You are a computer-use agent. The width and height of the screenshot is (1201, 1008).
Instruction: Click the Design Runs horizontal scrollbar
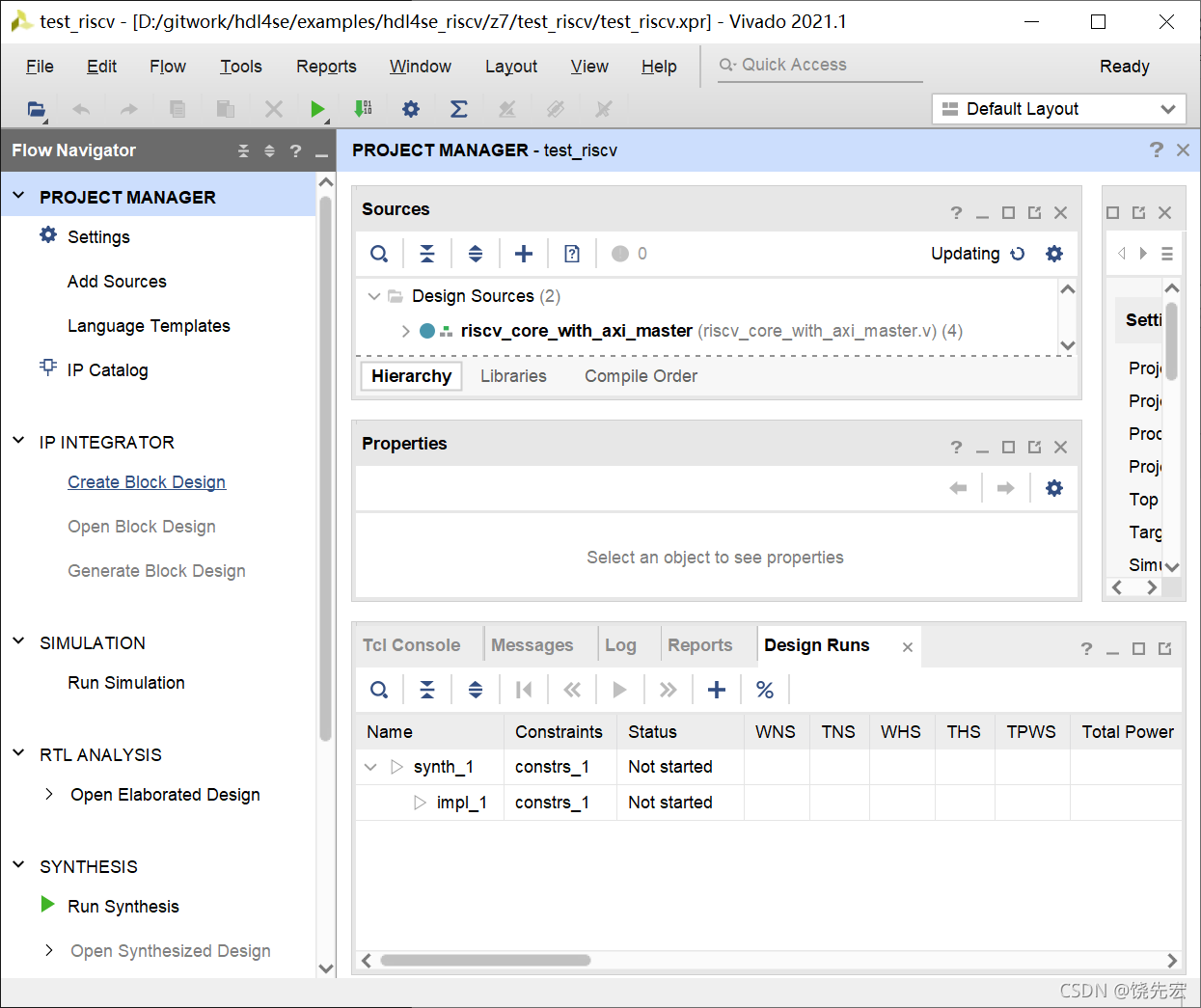click(x=485, y=961)
